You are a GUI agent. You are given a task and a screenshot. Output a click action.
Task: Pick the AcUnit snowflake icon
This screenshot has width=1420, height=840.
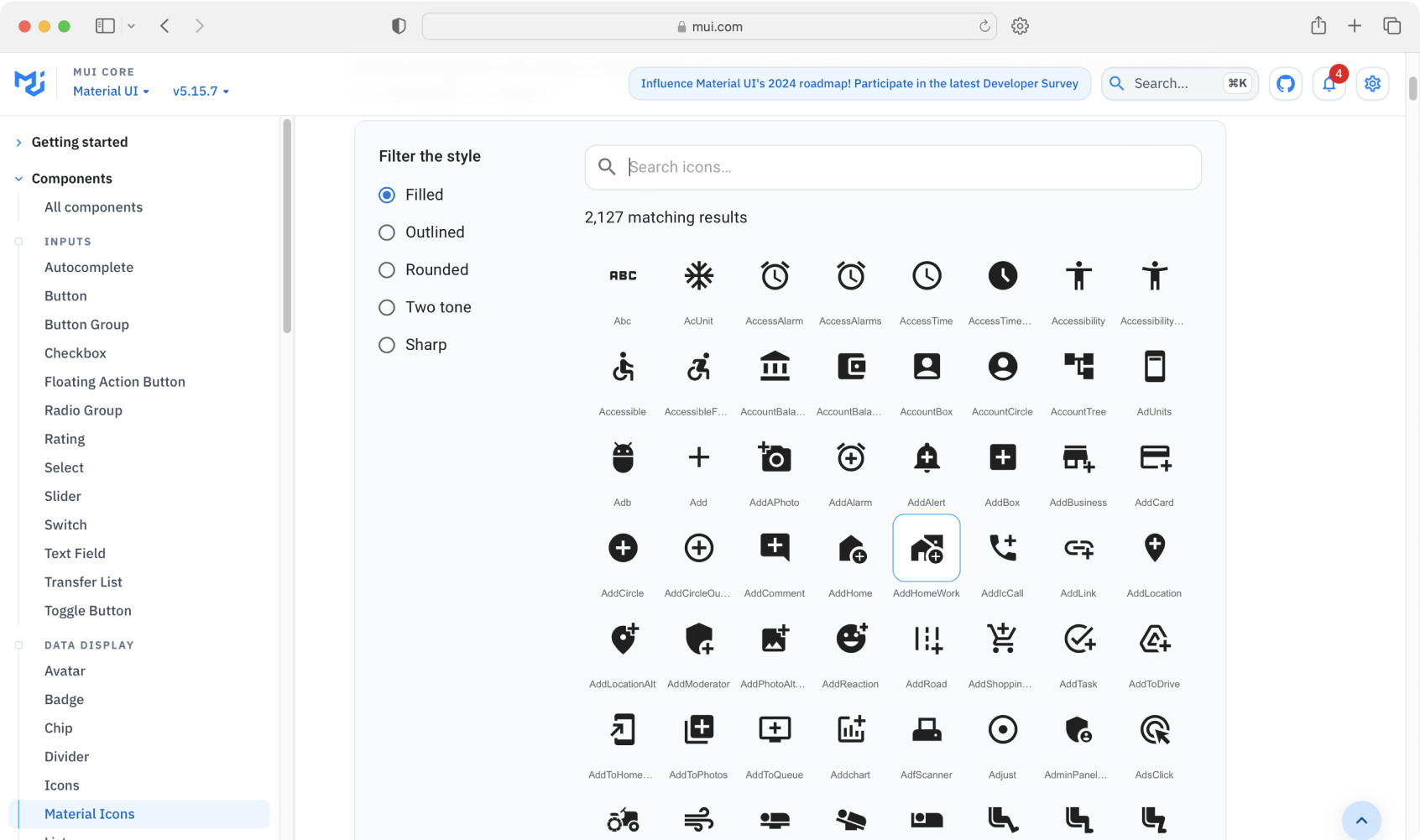[x=698, y=276]
